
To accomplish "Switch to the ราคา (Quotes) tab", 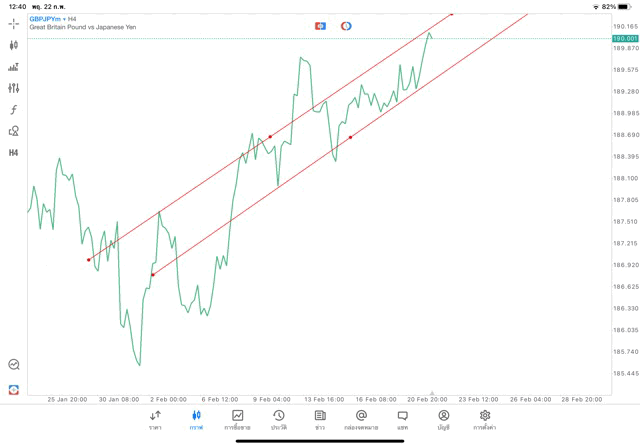I will (x=155, y=419).
